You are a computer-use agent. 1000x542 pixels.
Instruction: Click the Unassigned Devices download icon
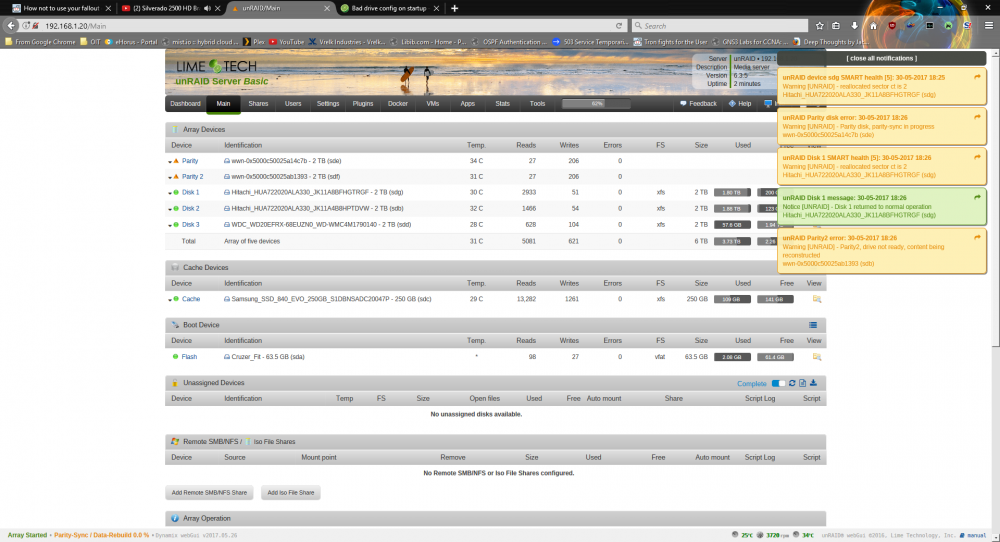pyautogui.click(x=813, y=383)
